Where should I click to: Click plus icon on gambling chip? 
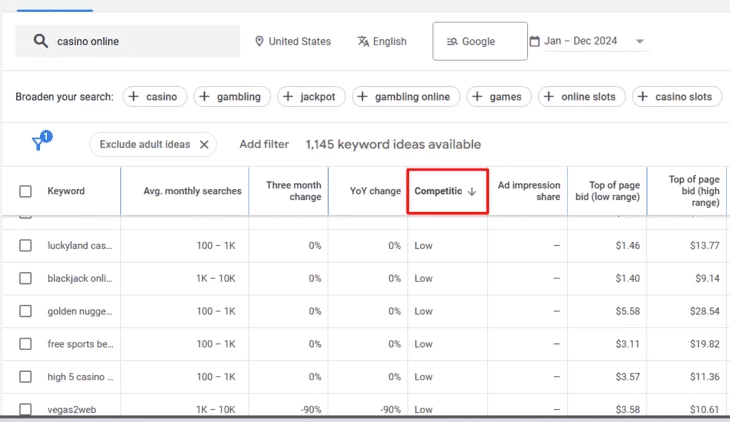click(204, 96)
